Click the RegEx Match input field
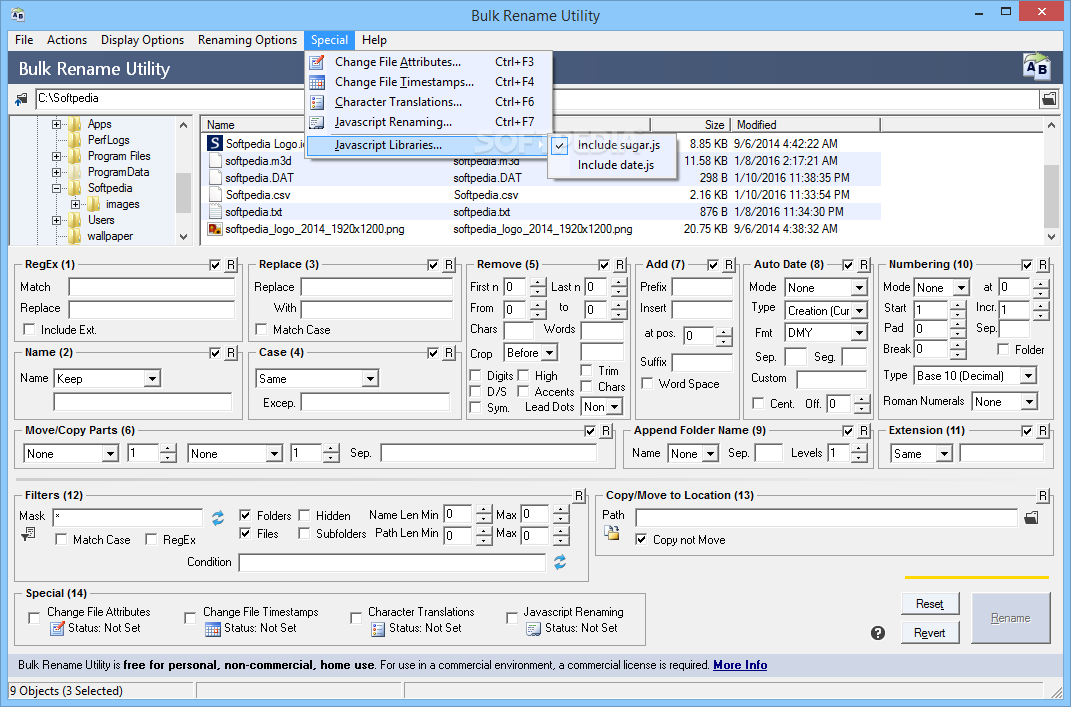The height and width of the screenshot is (707, 1071). pos(152,287)
